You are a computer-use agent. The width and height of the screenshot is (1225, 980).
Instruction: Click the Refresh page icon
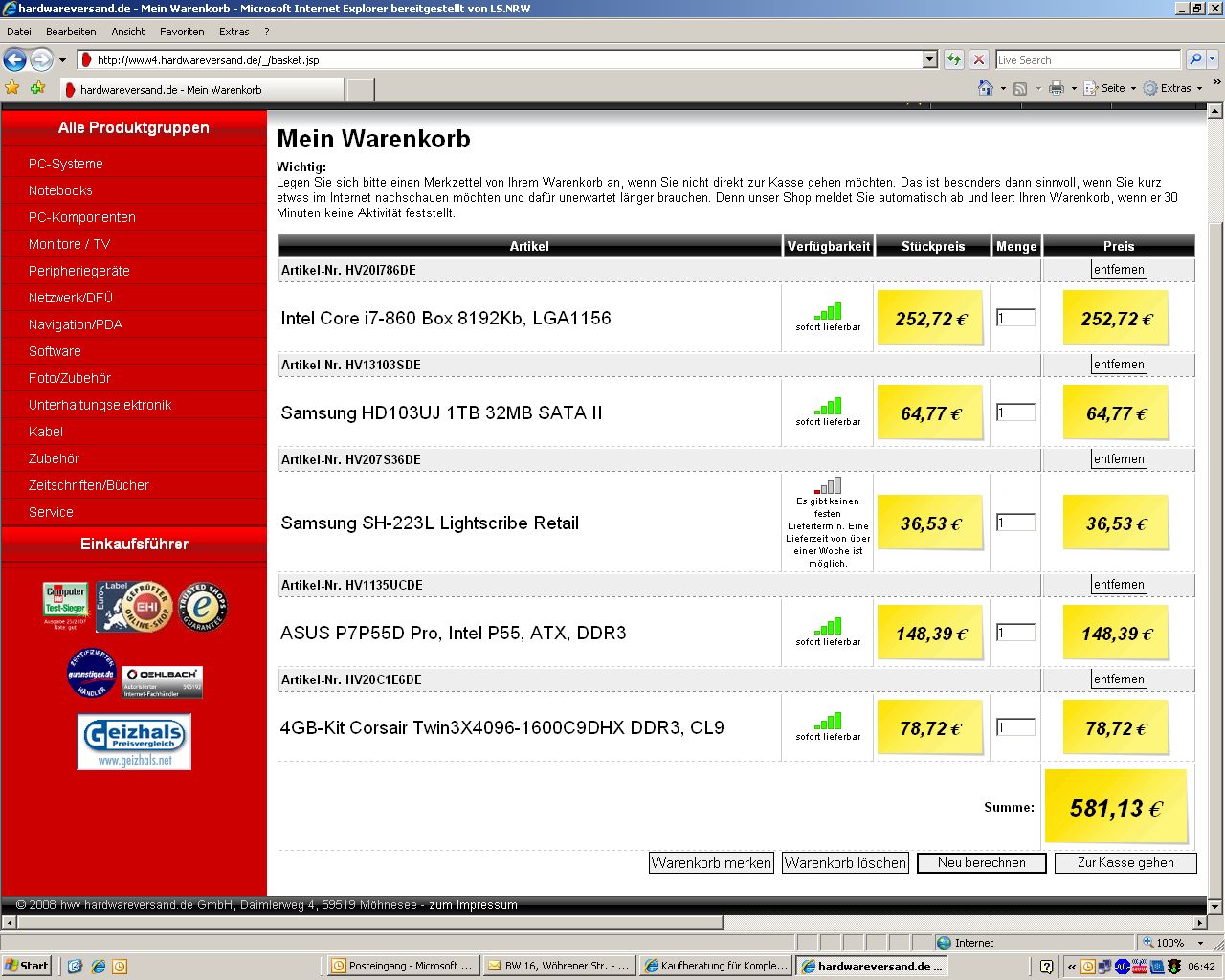point(953,59)
